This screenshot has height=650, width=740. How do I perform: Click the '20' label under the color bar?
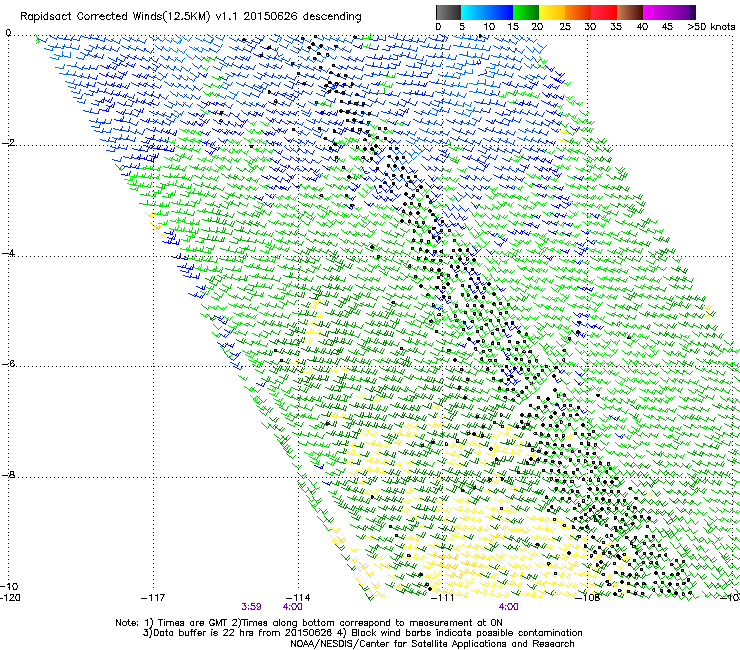537,27
